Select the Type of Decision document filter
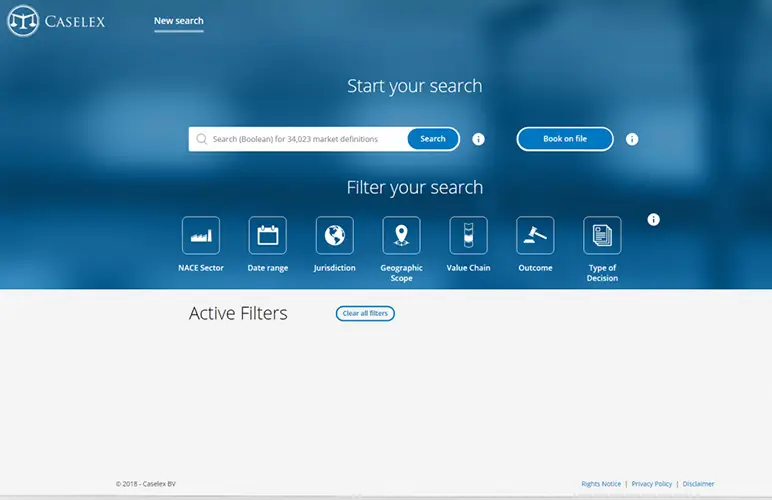Screen dimensions: 772x500 (602, 236)
